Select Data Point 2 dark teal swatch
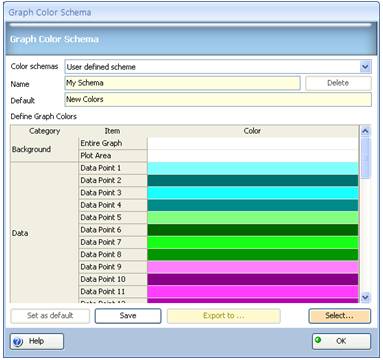This screenshot has width=383, height=360. [x=253, y=180]
